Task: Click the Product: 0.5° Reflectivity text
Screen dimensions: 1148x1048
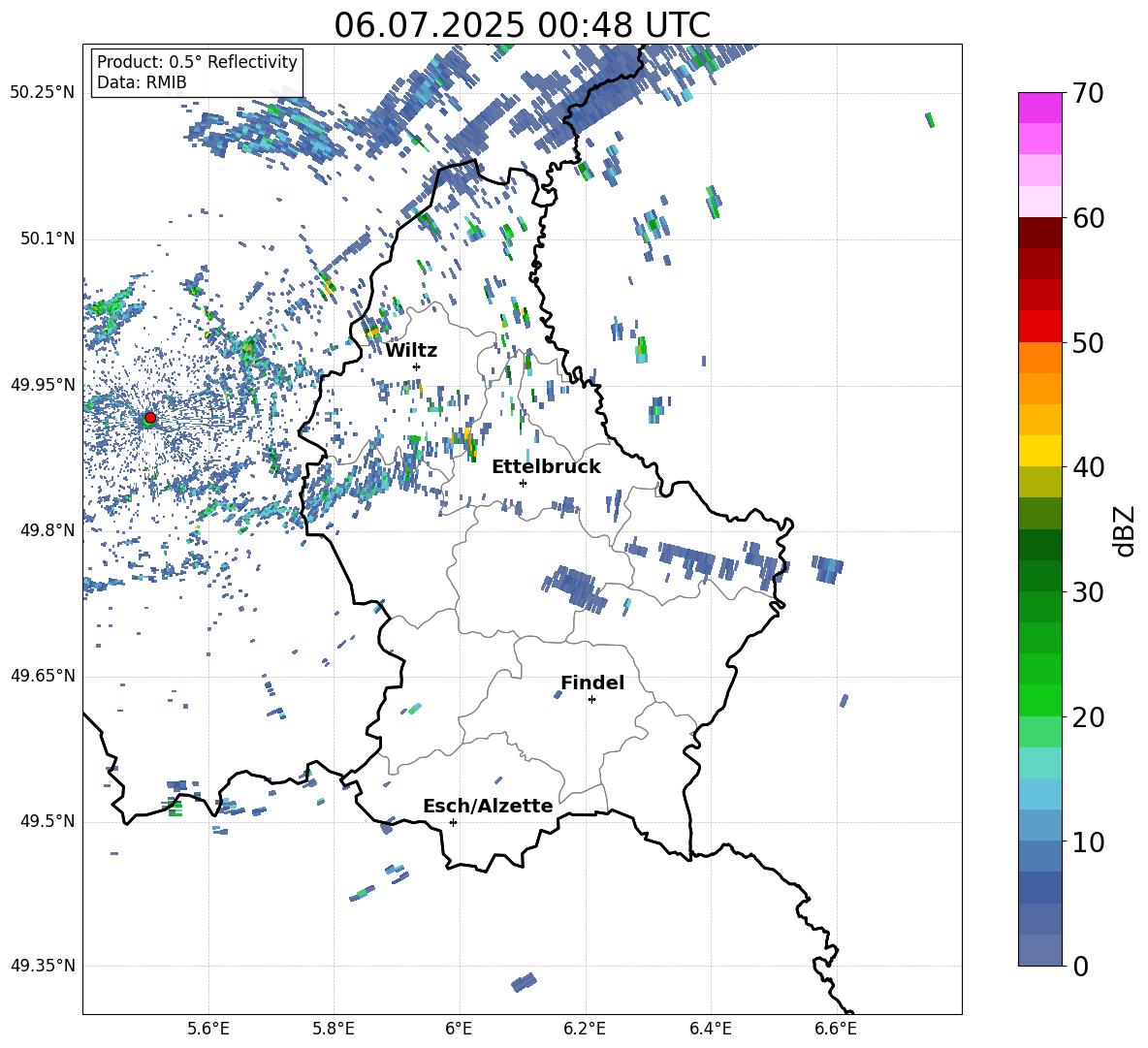Action: point(197,62)
